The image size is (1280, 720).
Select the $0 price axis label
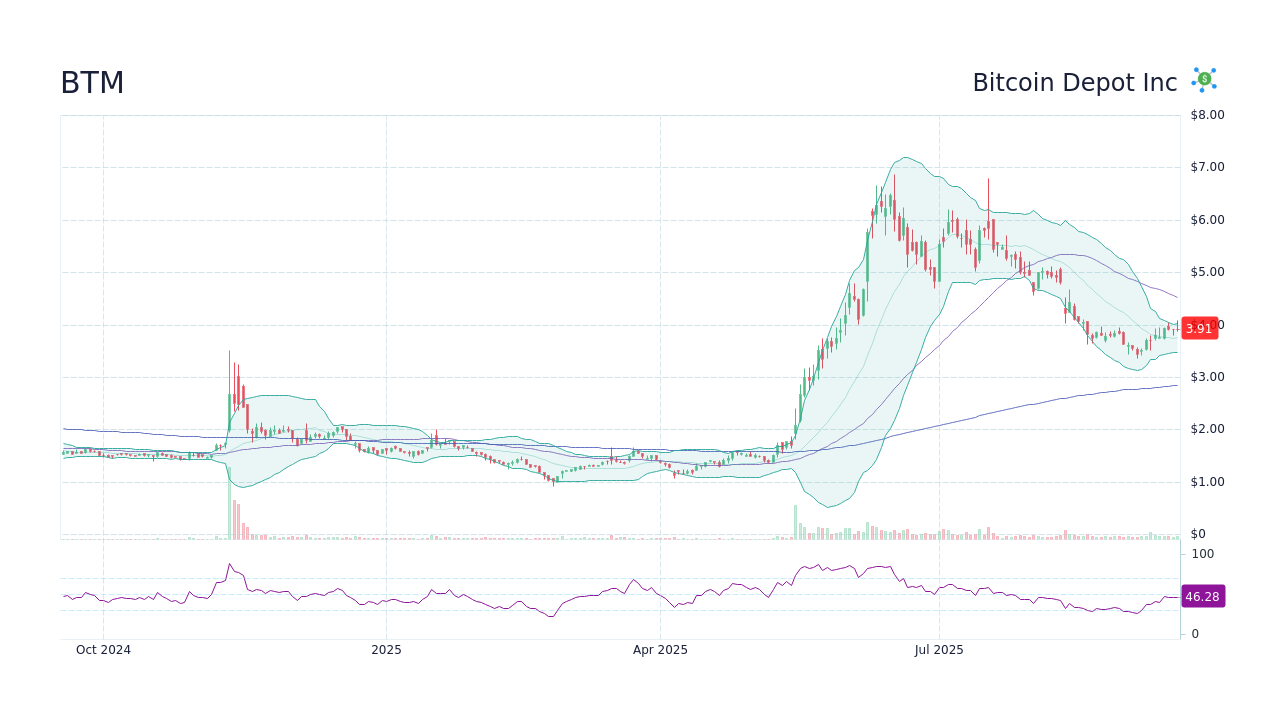click(x=1196, y=533)
